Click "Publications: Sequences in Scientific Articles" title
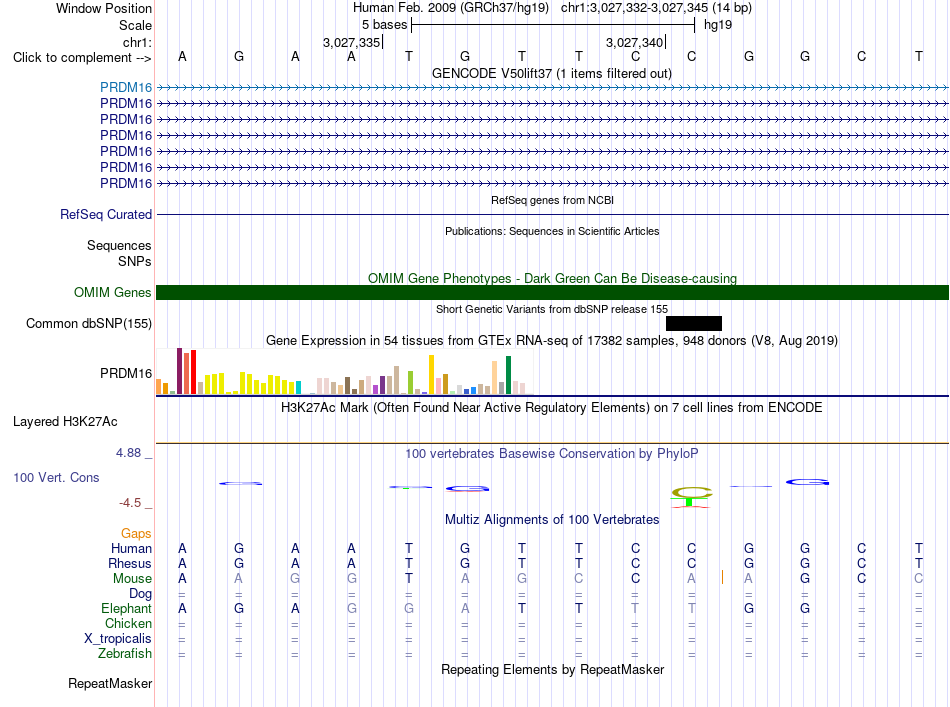The image size is (950, 707). click(x=552, y=231)
